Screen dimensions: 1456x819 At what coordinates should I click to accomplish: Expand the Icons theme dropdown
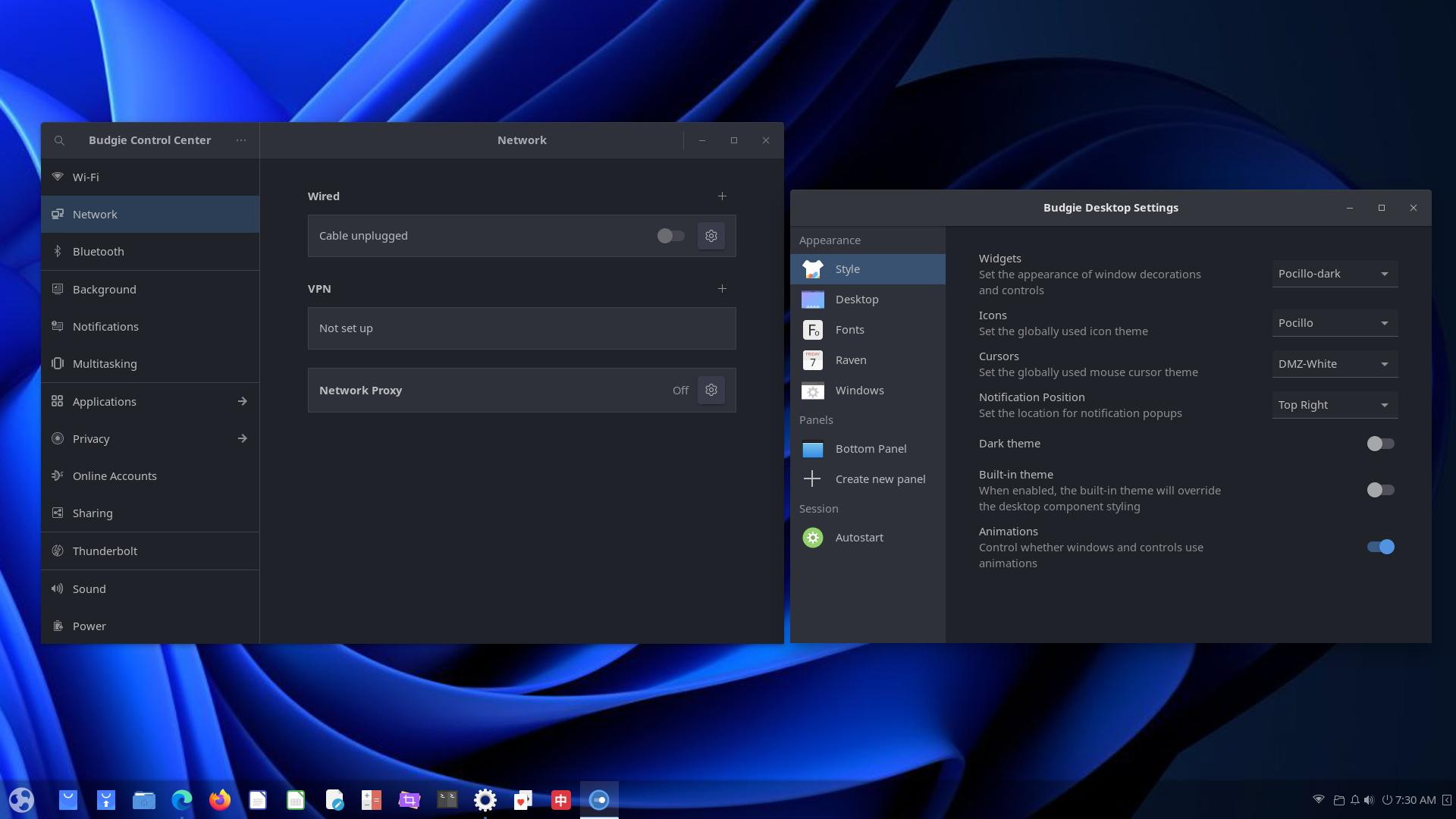click(1335, 323)
